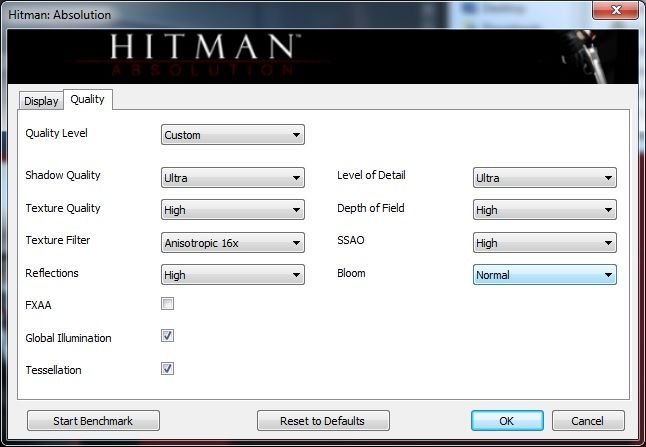The width and height of the screenshot is (646, 447).
Task: Open the Shadow Quality dropdown
Action: tap(233, 178)
